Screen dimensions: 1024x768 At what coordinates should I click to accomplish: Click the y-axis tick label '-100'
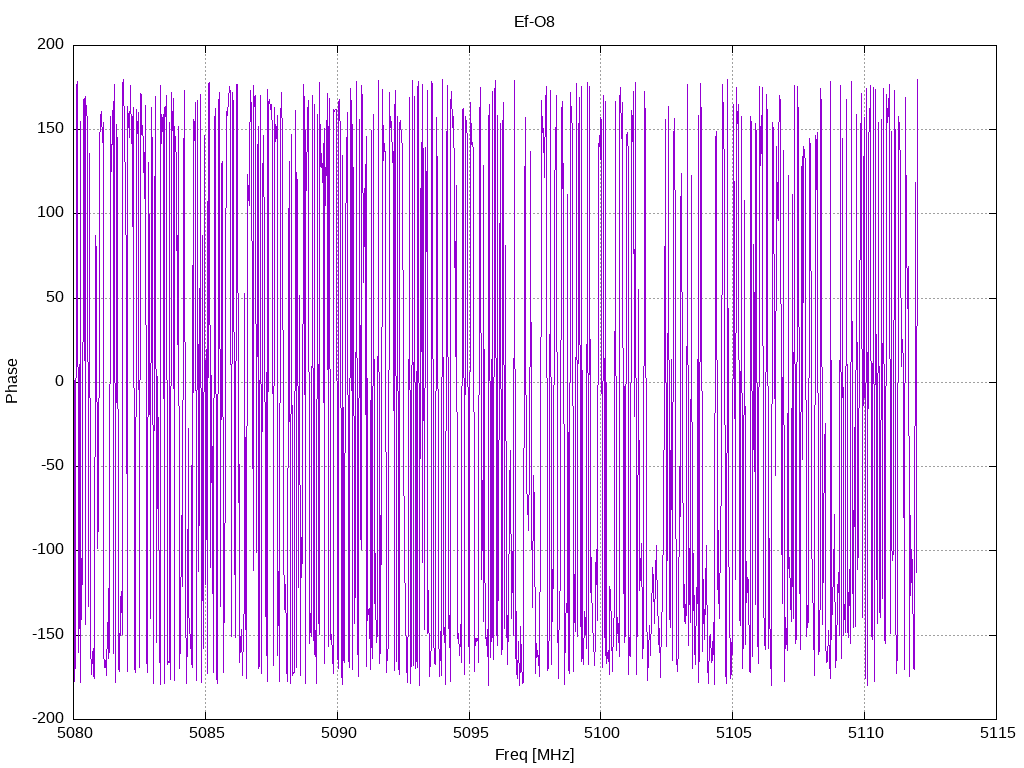(x=48, y=550)
